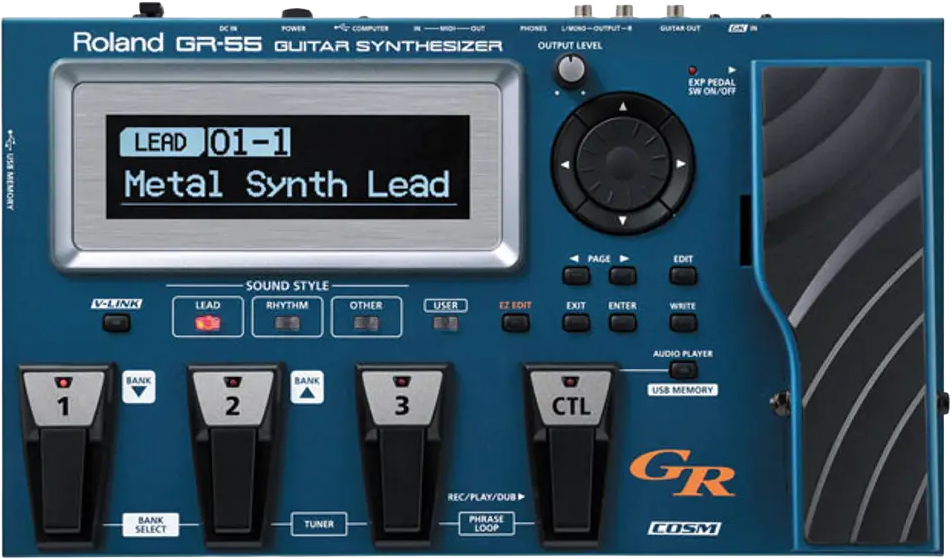Click the LED on pedal 3

click(x=401, y=382)
